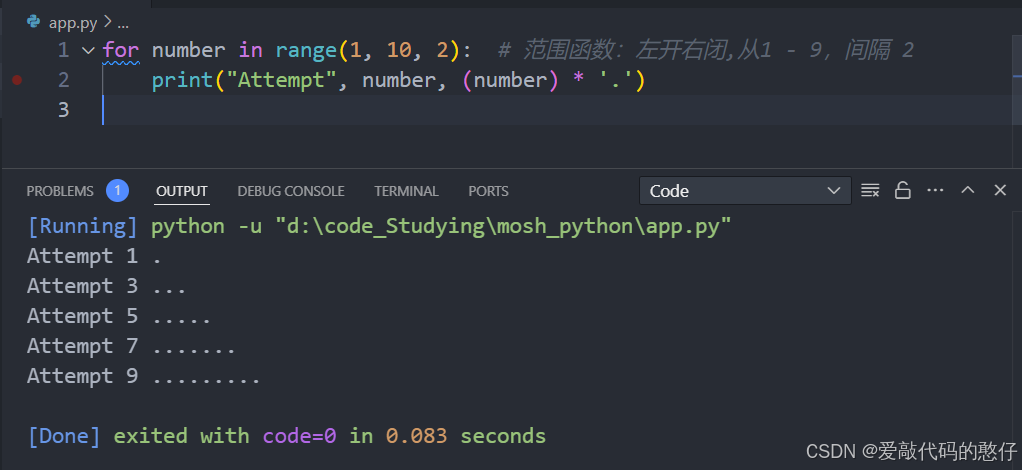Click the file path d:\code_Studying\mosh_python\app.py
This screenshot has height=470, width=1022.
click(x=503, y=227)
